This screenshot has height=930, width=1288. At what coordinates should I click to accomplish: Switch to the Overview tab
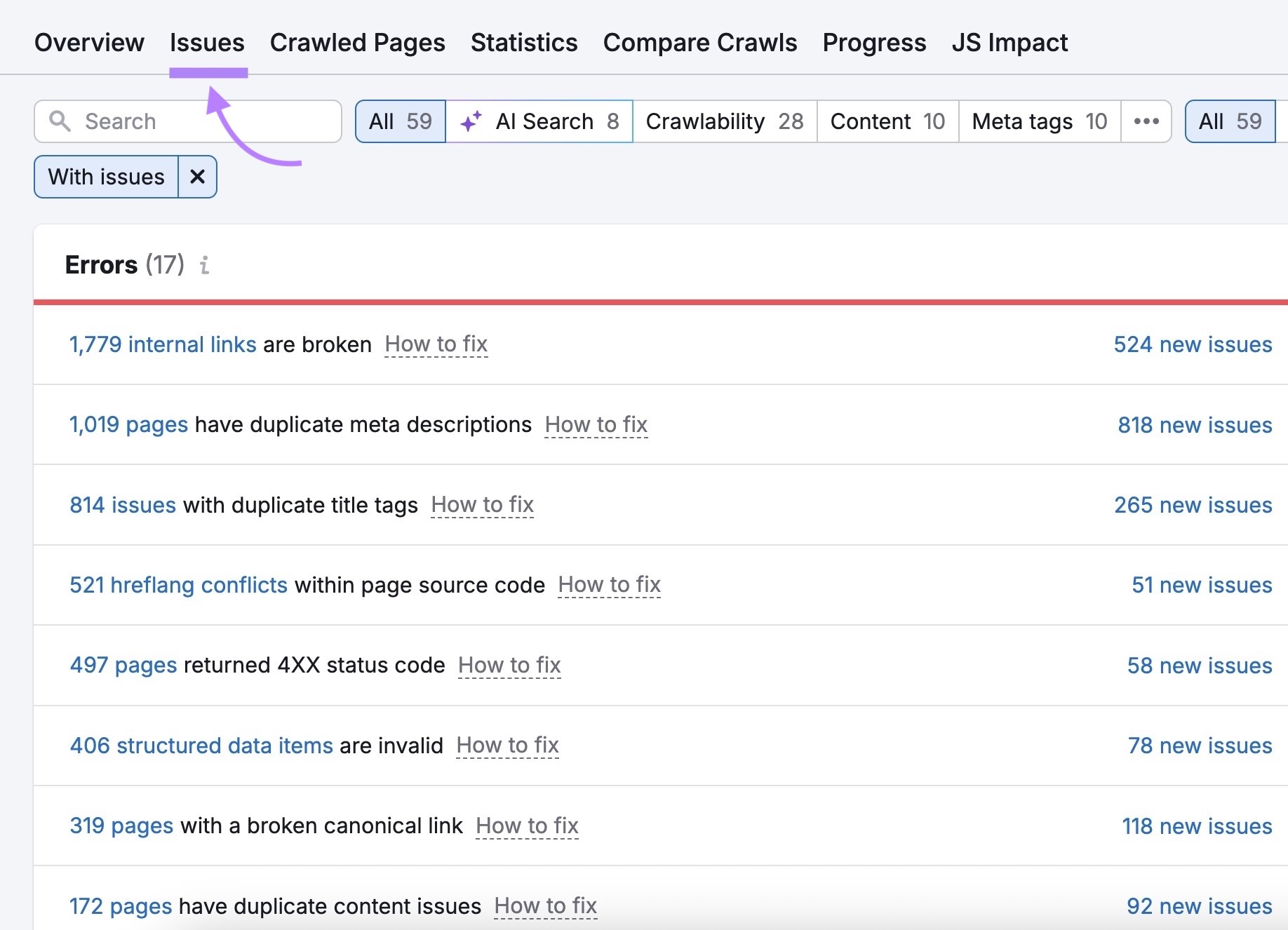[x=88, y=42]
